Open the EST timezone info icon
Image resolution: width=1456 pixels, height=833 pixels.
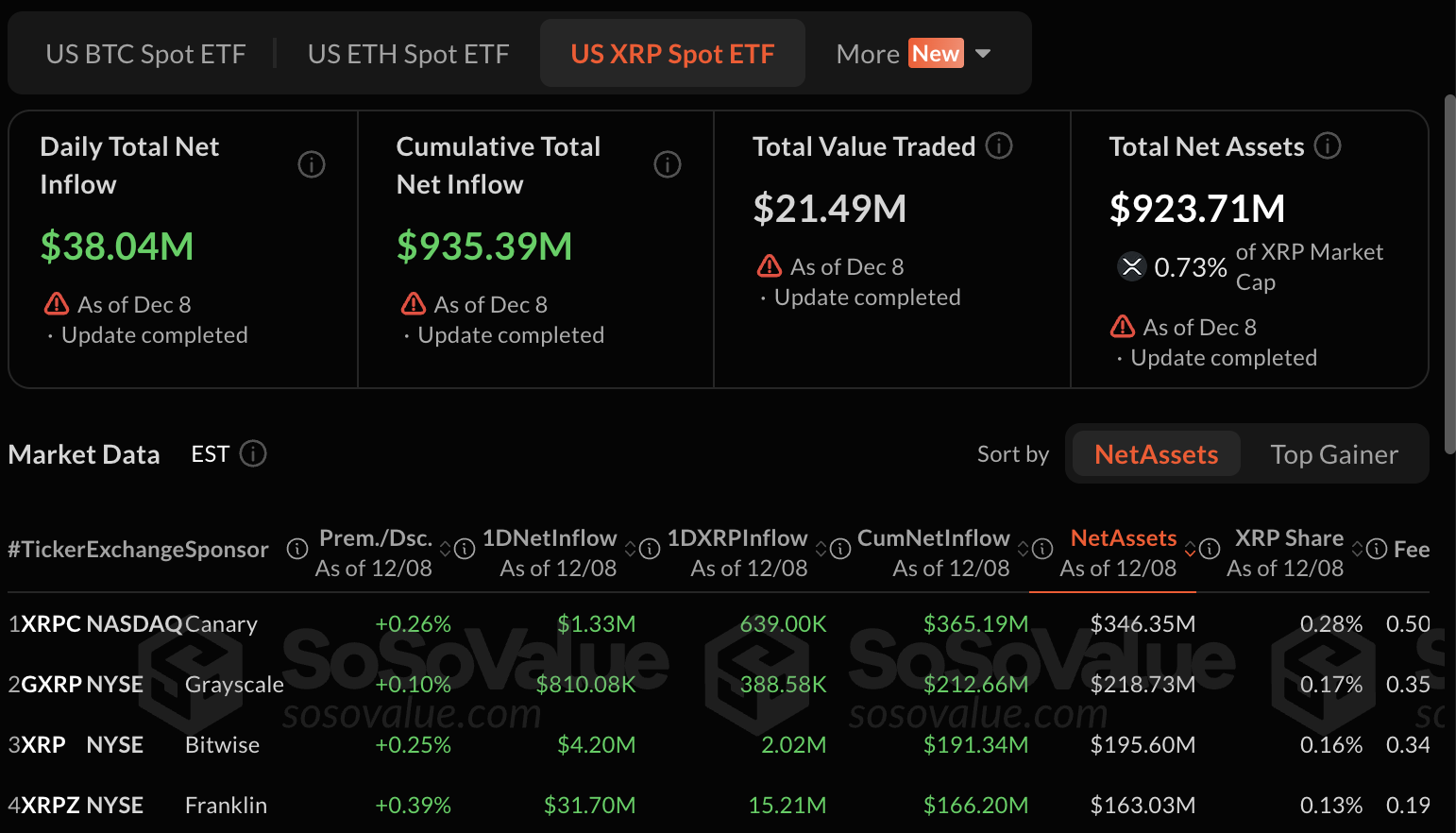coord(253,453)
